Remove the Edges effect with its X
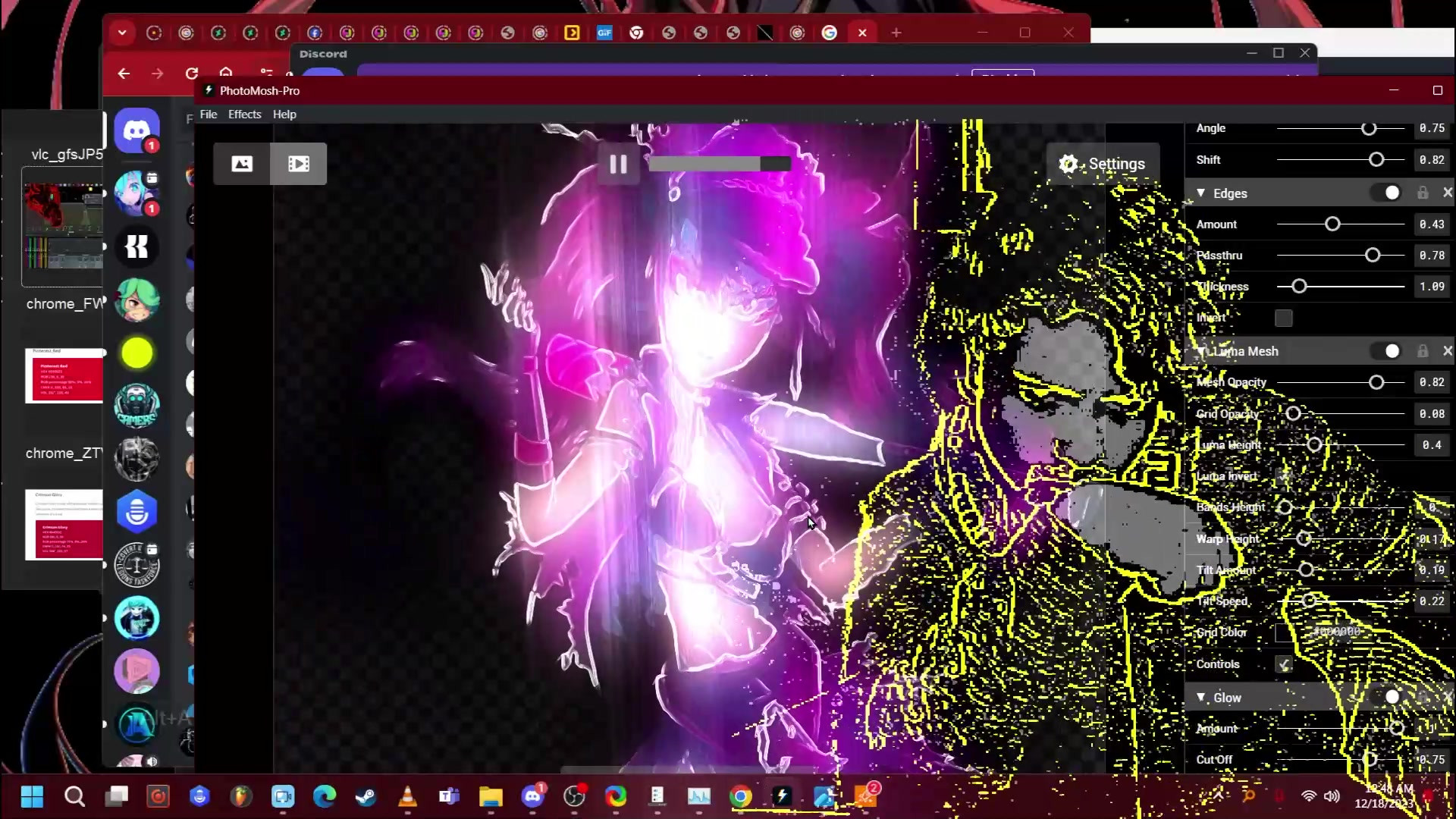 (x=1447, y=193)
